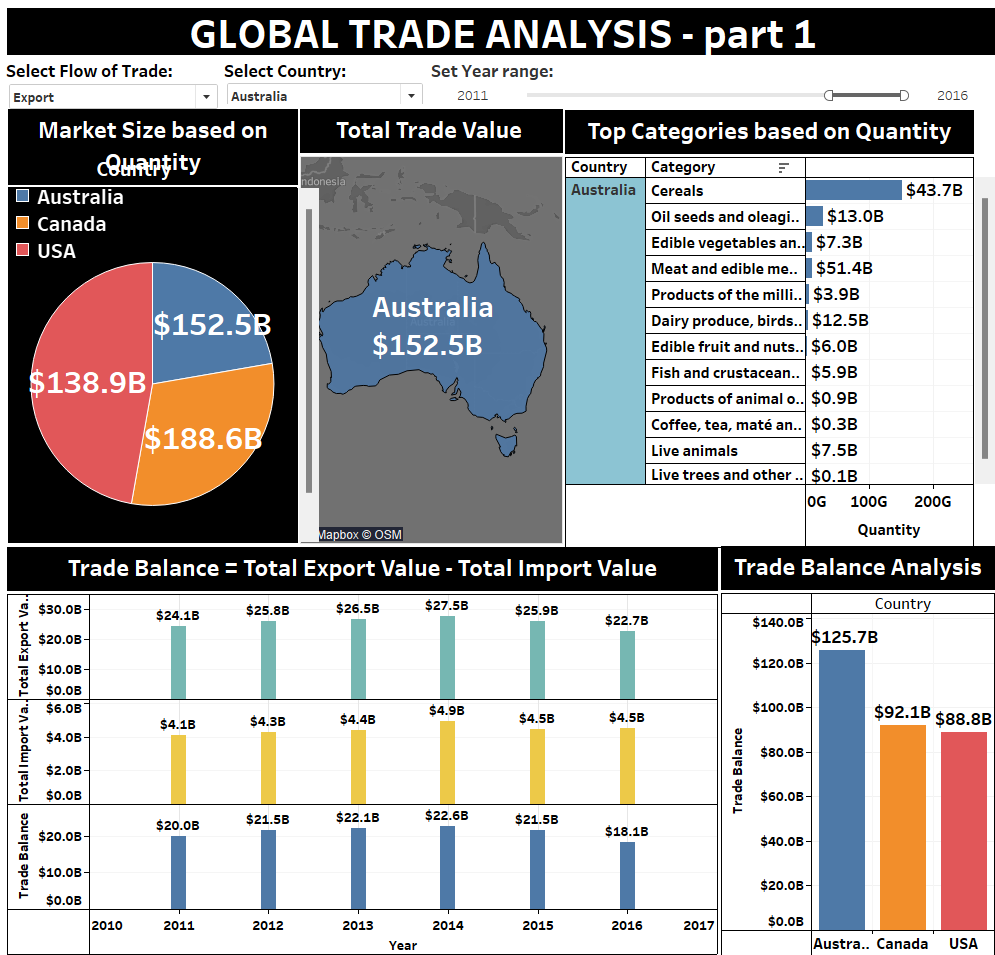Click the USA red legend square

pos(23,251)
